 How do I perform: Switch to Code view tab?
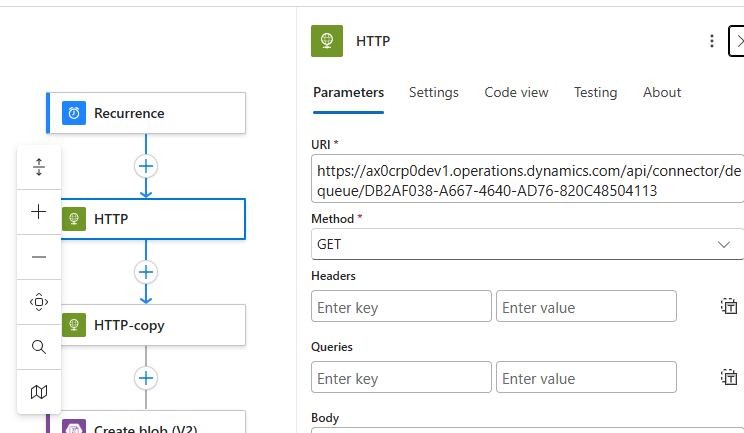click(516, 92)
